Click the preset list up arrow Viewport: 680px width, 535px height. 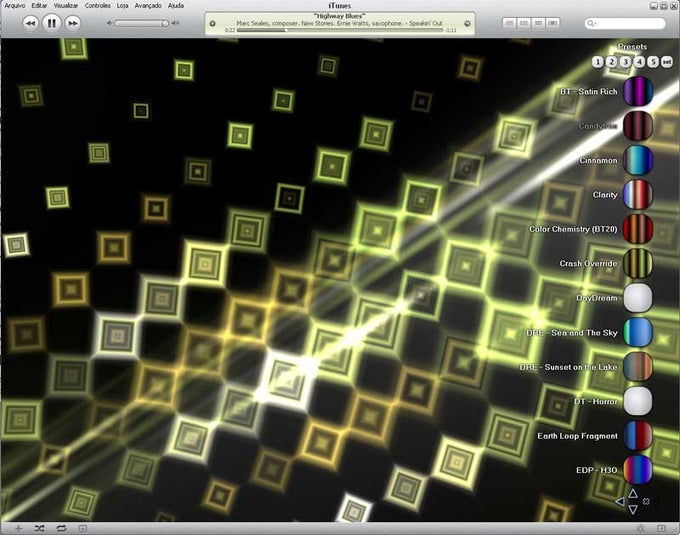click(x=633, y=493)
